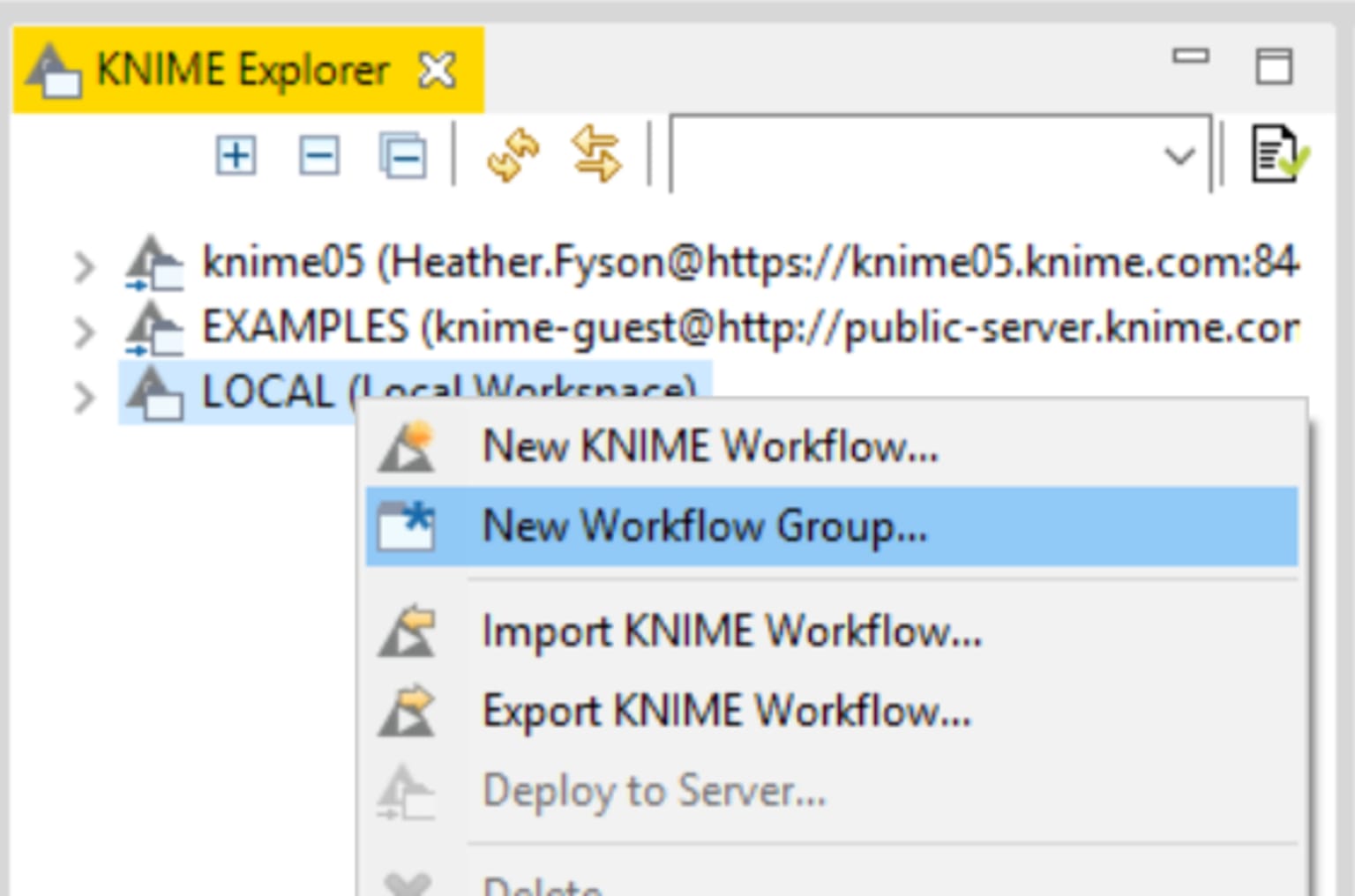1355x896 pixels.
Task: Click the KNIME Explorer tab icon
Action: [53, 71]
